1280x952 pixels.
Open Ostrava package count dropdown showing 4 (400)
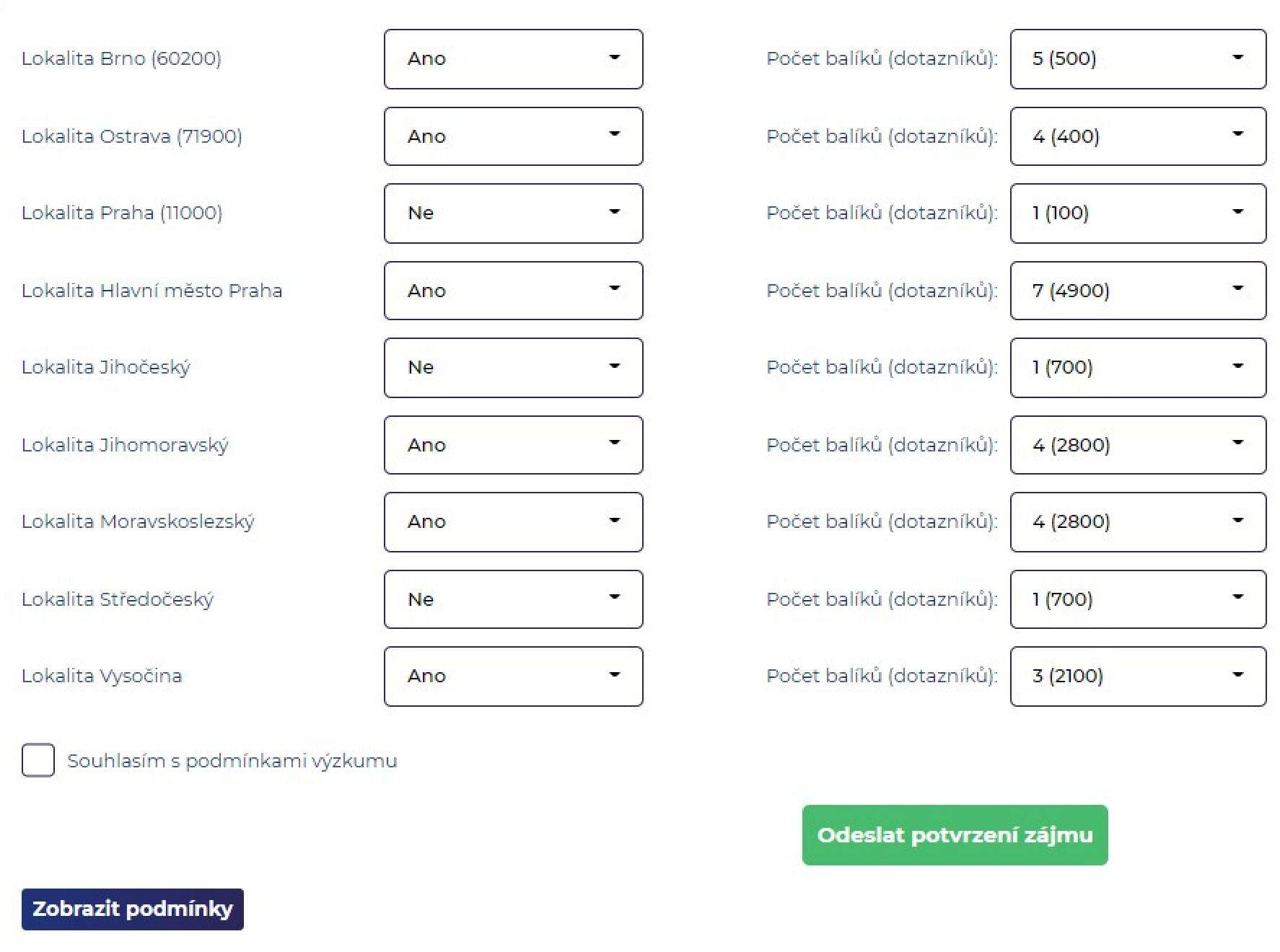(x=1138, y=136)
